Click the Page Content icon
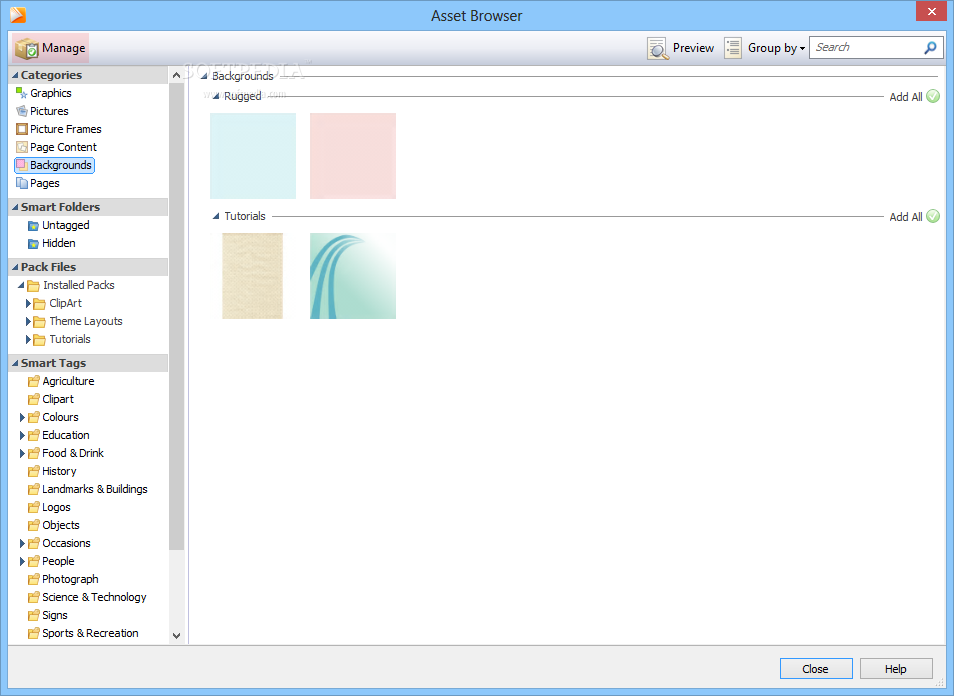The image size is (954, 696). coord(22,147)
